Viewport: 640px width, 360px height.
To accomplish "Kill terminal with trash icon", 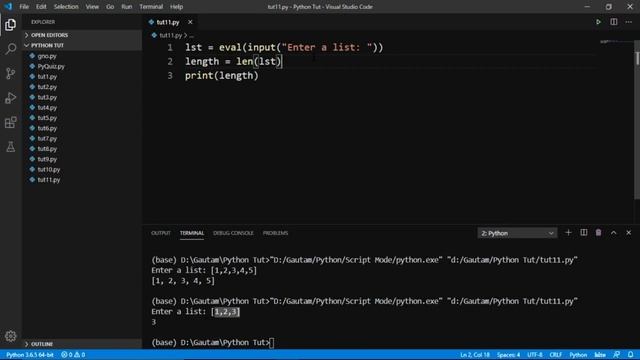I will (x=598, y=233).
